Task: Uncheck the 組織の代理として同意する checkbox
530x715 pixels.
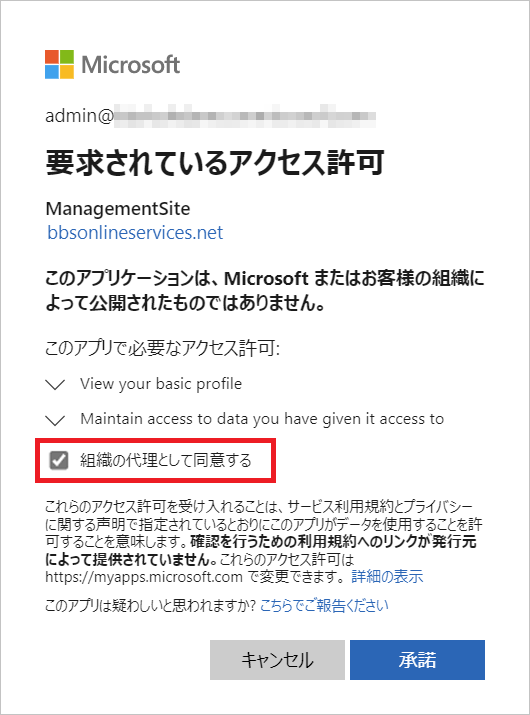Action: click(59, 460)
